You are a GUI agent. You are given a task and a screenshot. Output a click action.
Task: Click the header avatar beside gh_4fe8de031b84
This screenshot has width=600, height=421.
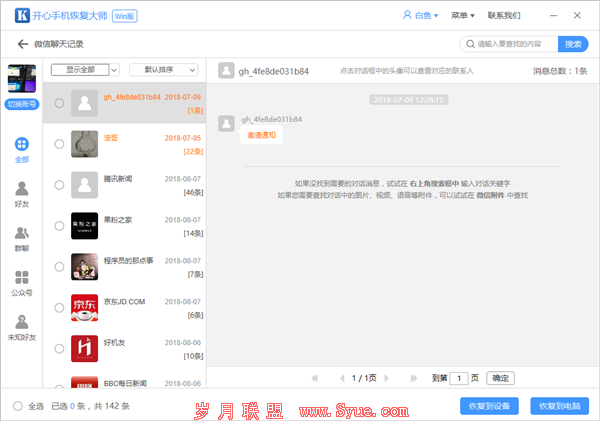click(226, 70)
